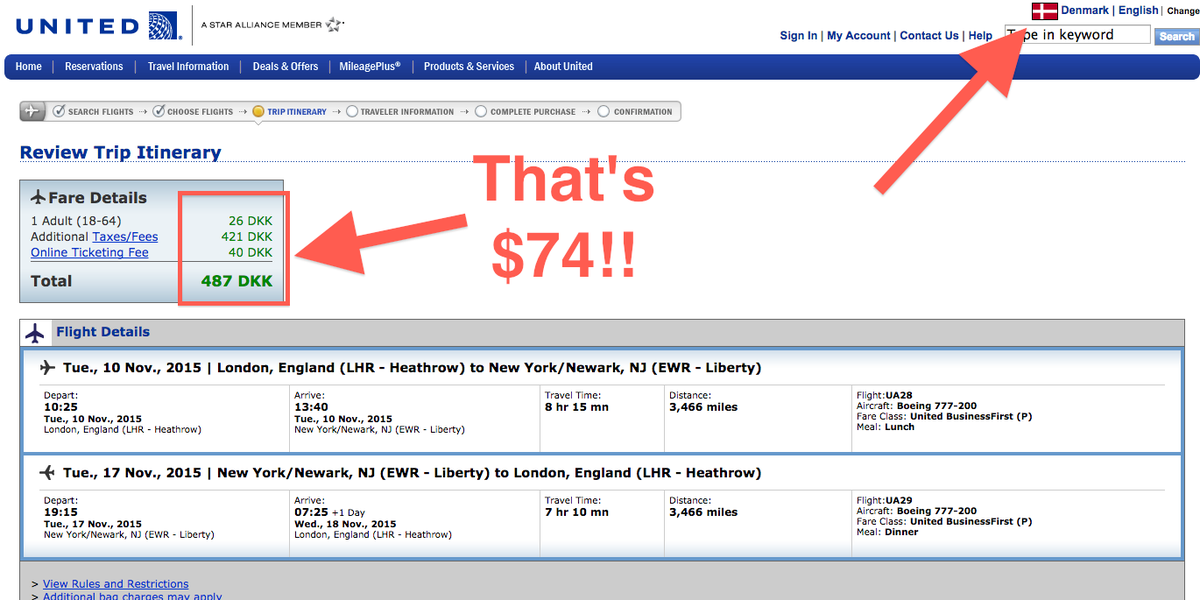The width and height of the screenshot is (1200, 600).
Task: Open View Rules and Restrictions link
Action: click(115, 584)
